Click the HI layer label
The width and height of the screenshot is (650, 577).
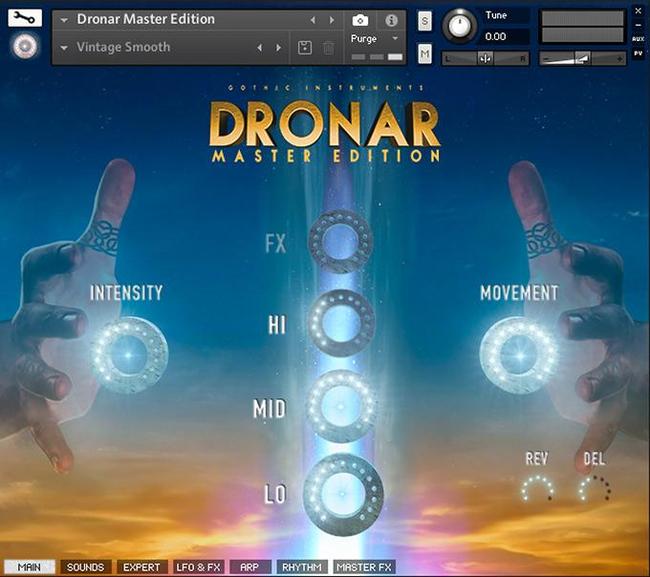[x=277, y=325]
